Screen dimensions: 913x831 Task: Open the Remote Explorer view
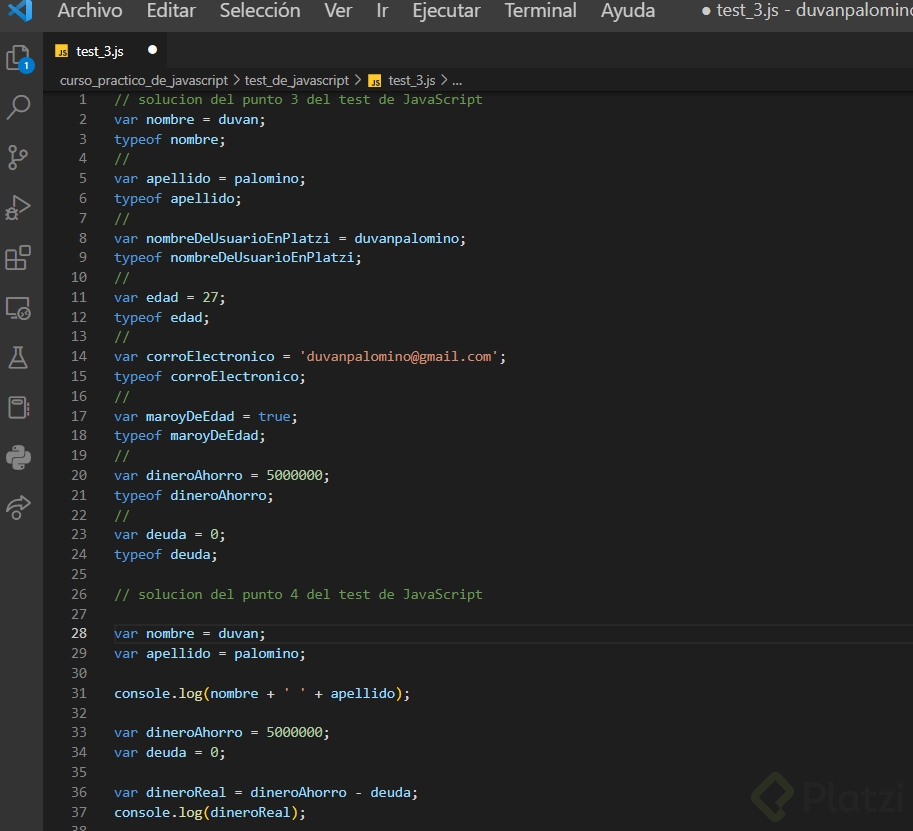click(18, 308)
